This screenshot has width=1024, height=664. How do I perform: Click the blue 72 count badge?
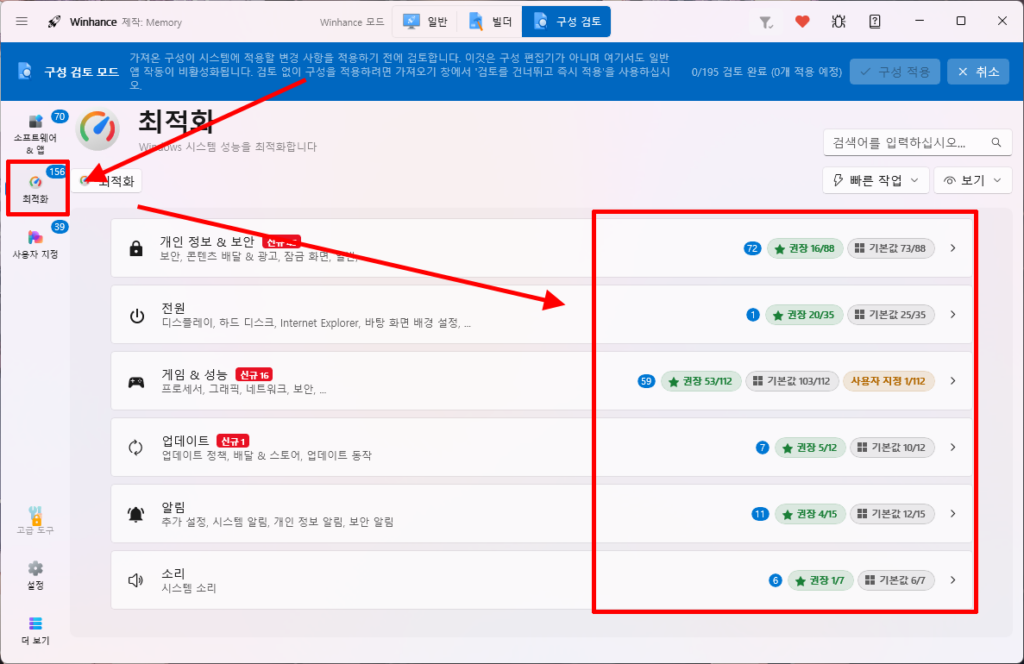point(752,248)
